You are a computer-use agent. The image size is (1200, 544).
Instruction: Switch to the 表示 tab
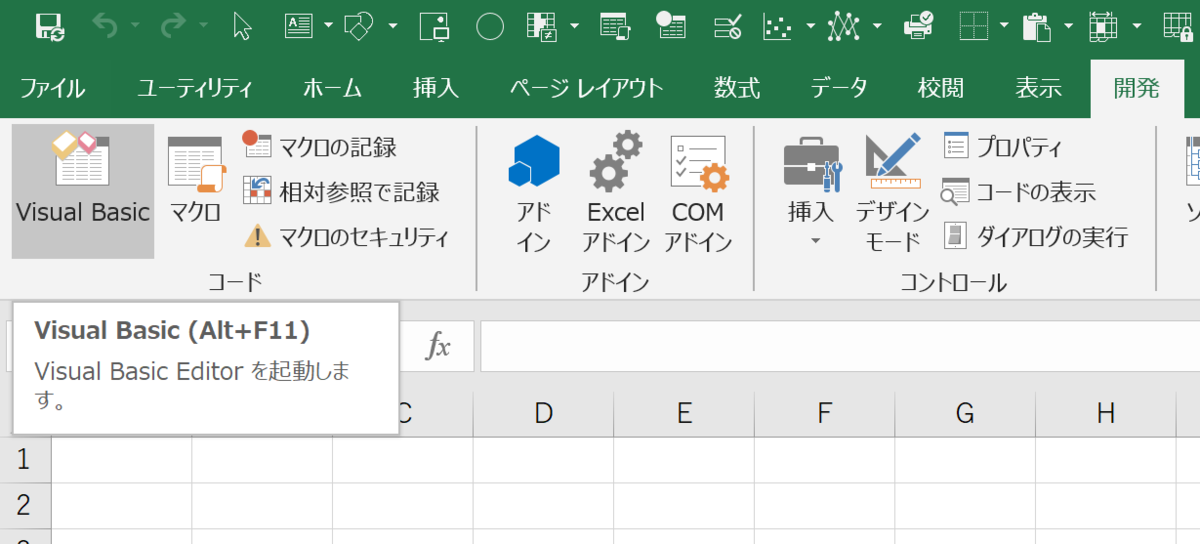coord(1038,88)
